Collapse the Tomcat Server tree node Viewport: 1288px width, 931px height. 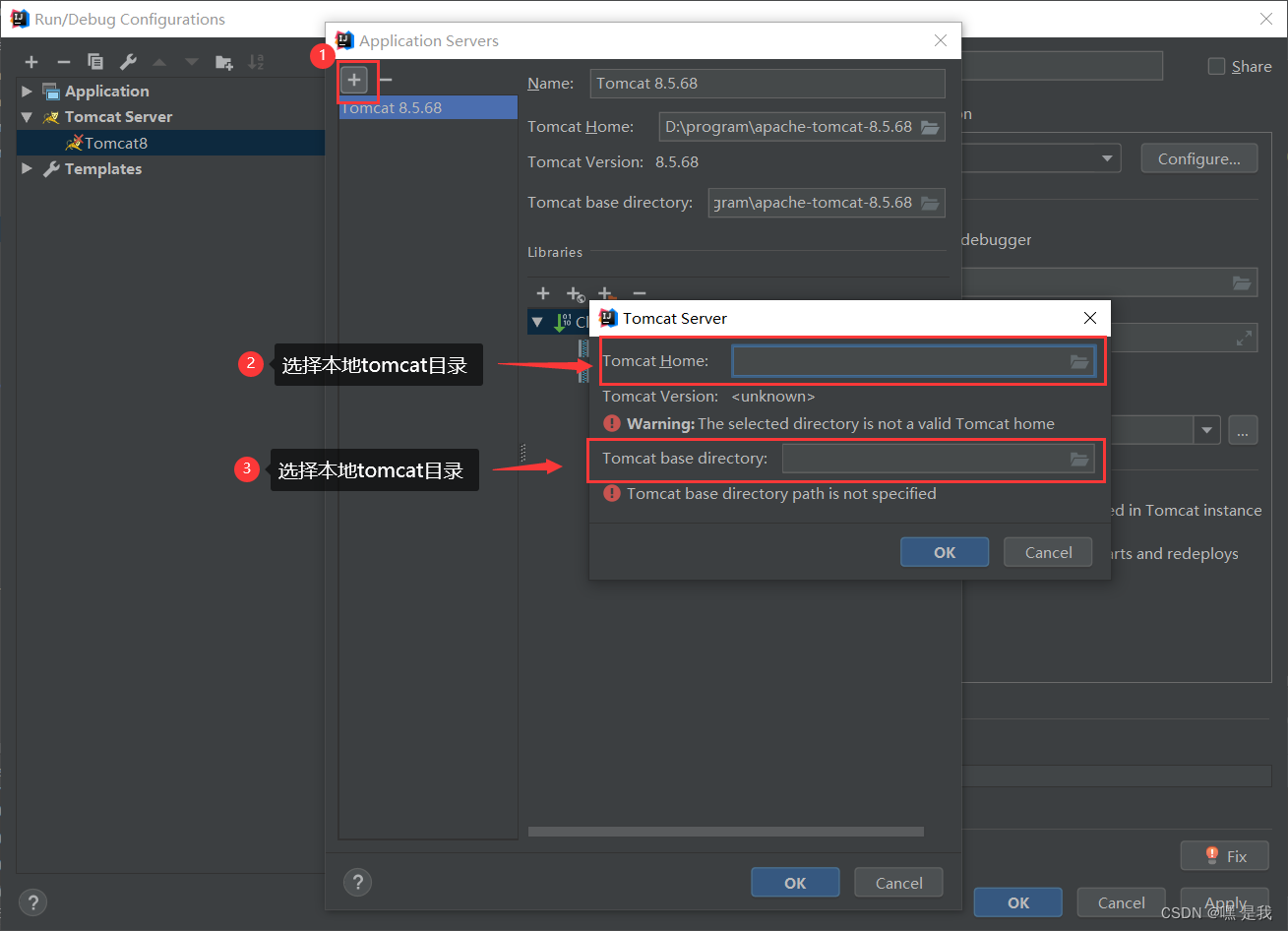(x=27, y=116)
